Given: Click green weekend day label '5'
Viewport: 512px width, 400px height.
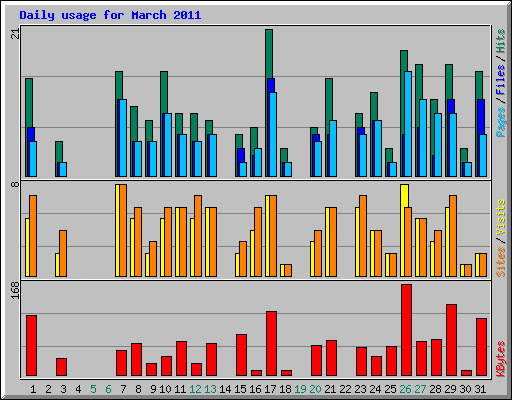Looking at the screenshot, I should 93,389.
